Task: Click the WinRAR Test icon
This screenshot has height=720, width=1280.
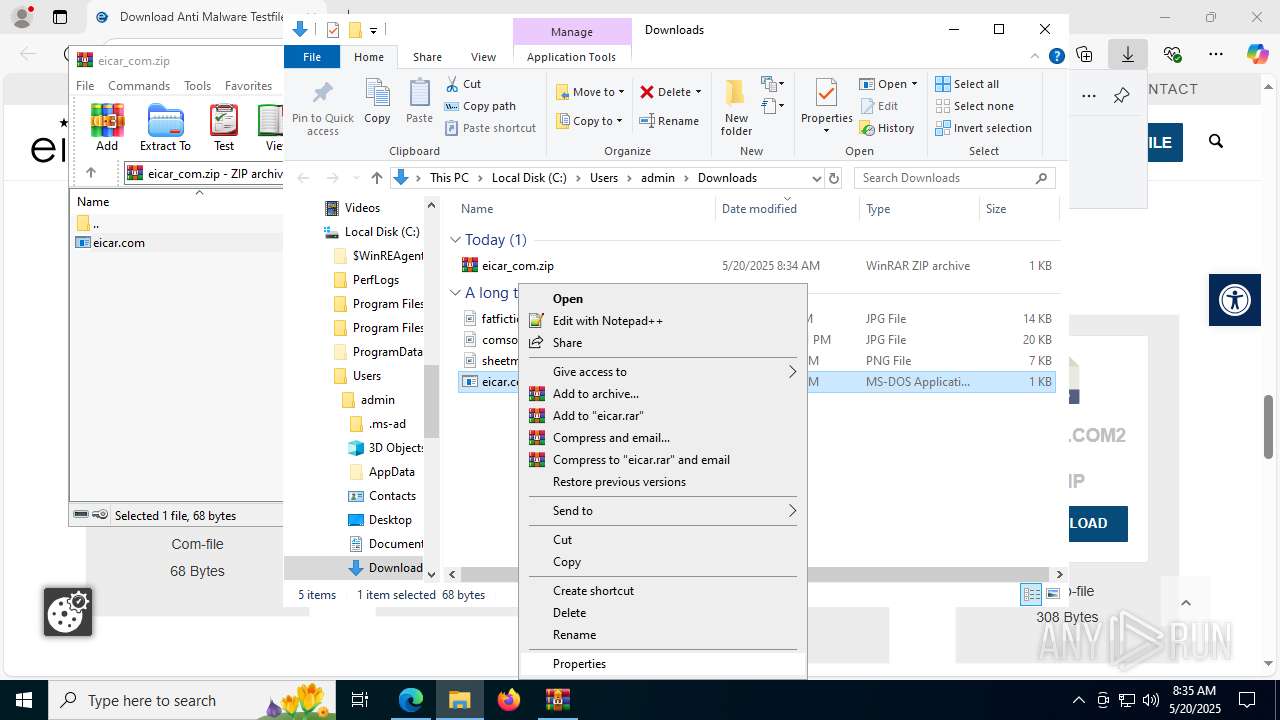Action: click(224, 127)
